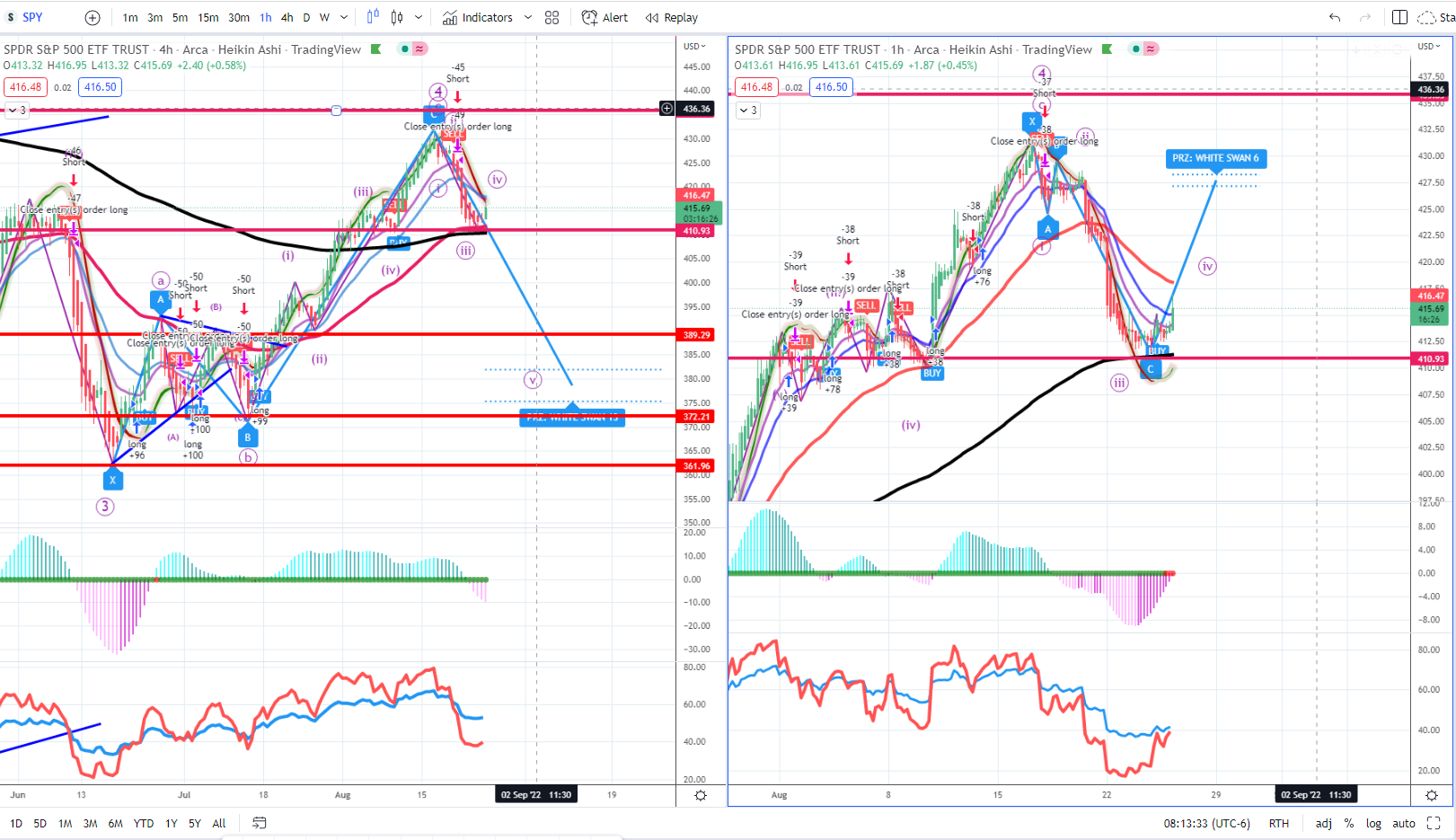1456x840 pixels.
Task: Select the 15m timeframe
Action: (x=208, y=17)
